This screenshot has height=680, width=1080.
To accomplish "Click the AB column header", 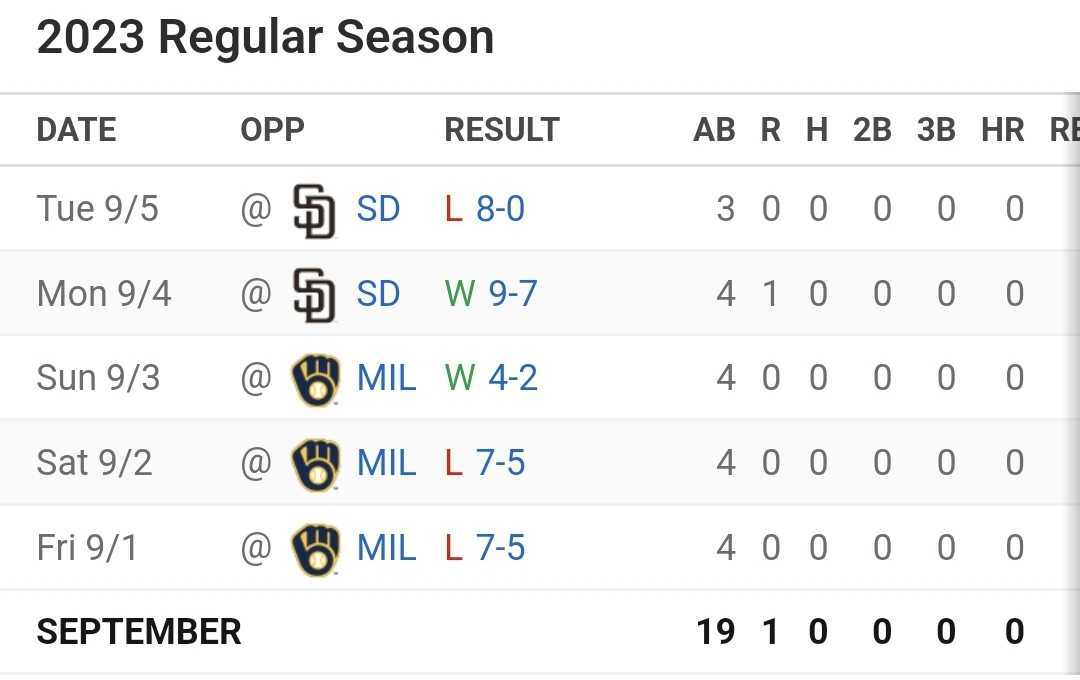I will point(714,130).
